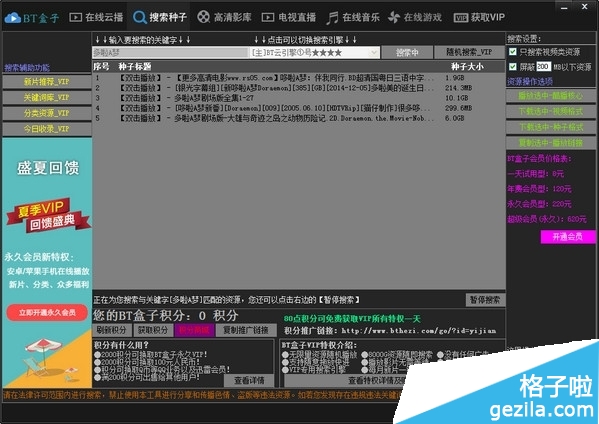
Task: Click the magenta 开通会员 button
Action: (x=568, y=237)
